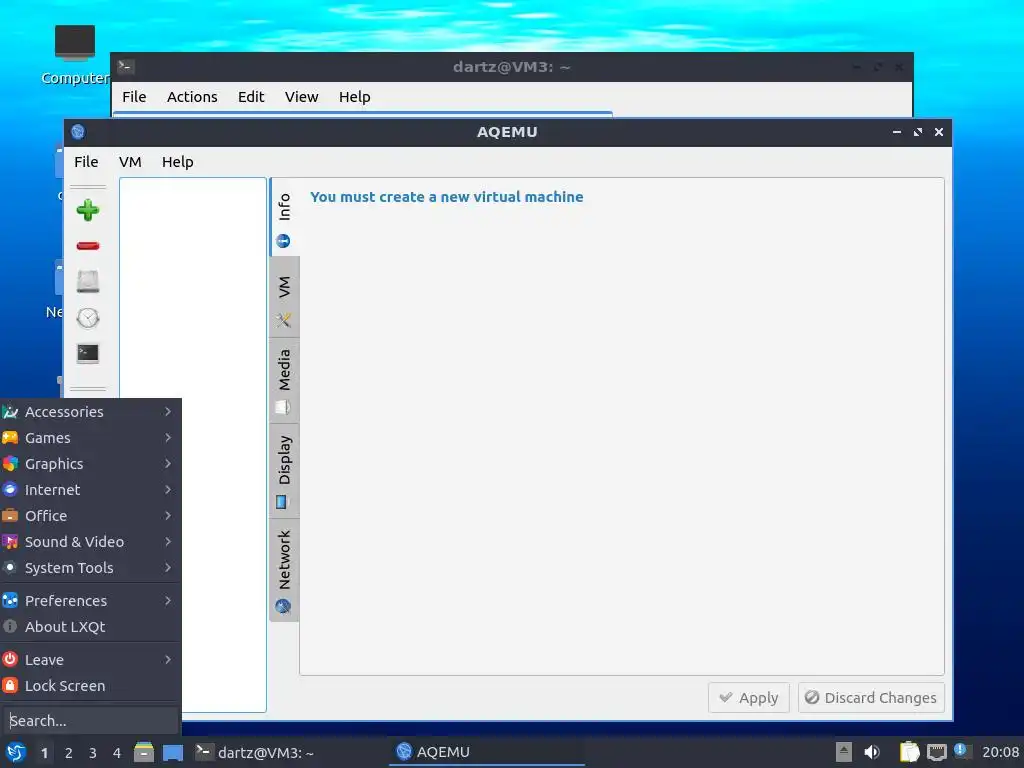
Task: Close the AQEMU window
Action: tap(938, 132)
